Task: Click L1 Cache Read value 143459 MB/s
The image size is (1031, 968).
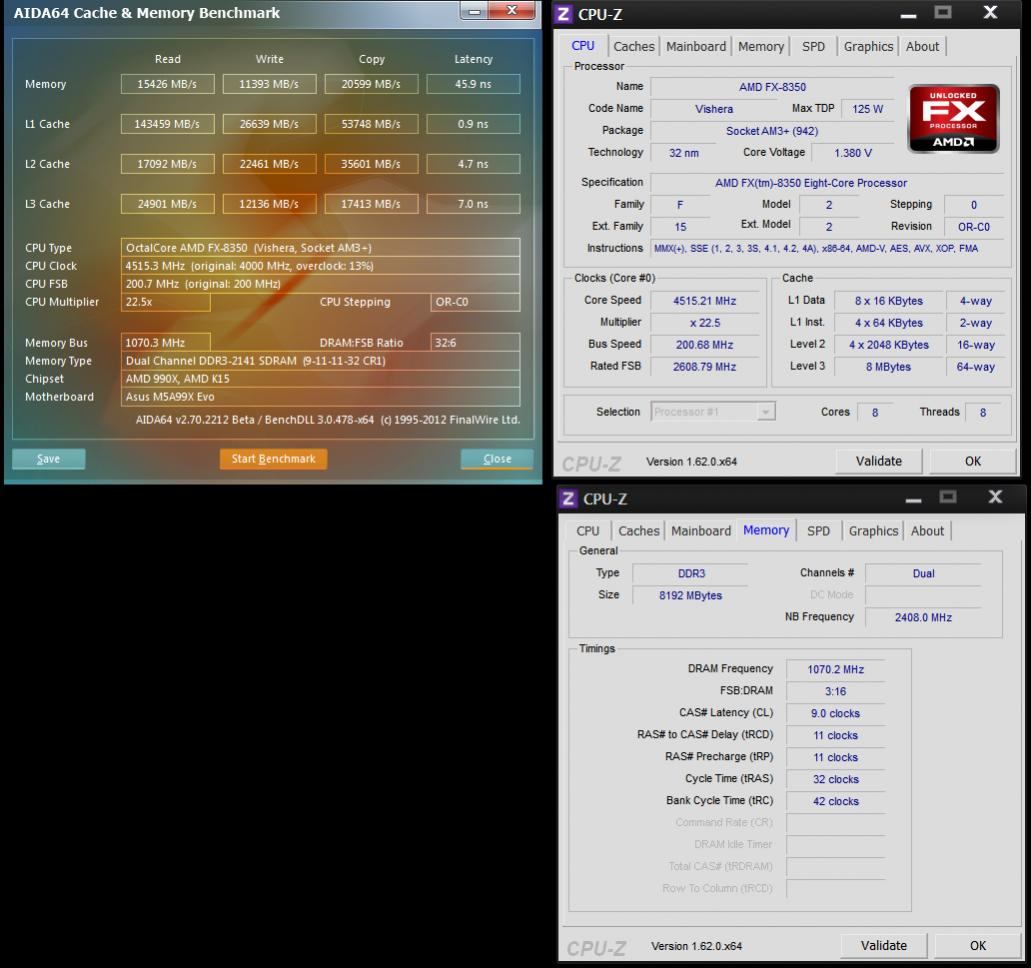Action: [168, 124]
